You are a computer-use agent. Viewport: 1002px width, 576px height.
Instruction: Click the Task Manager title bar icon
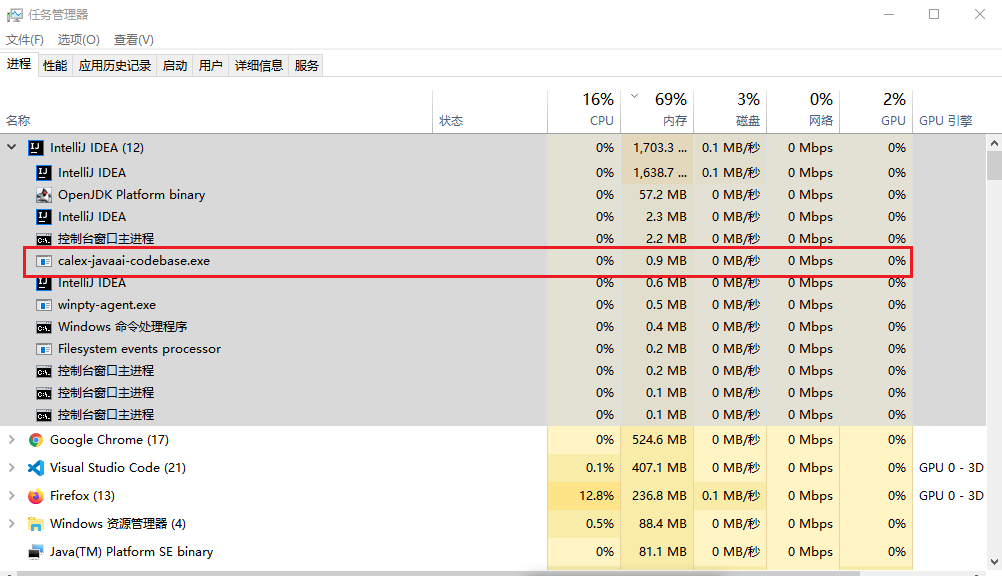point(15,15)
